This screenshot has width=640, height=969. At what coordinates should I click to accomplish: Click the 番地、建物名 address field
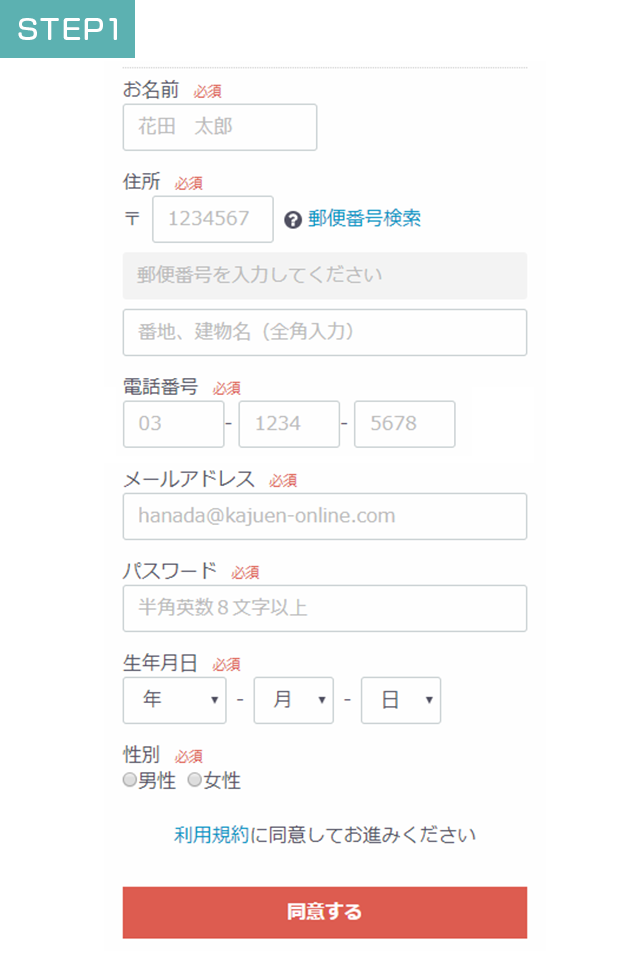coord(324,332)
